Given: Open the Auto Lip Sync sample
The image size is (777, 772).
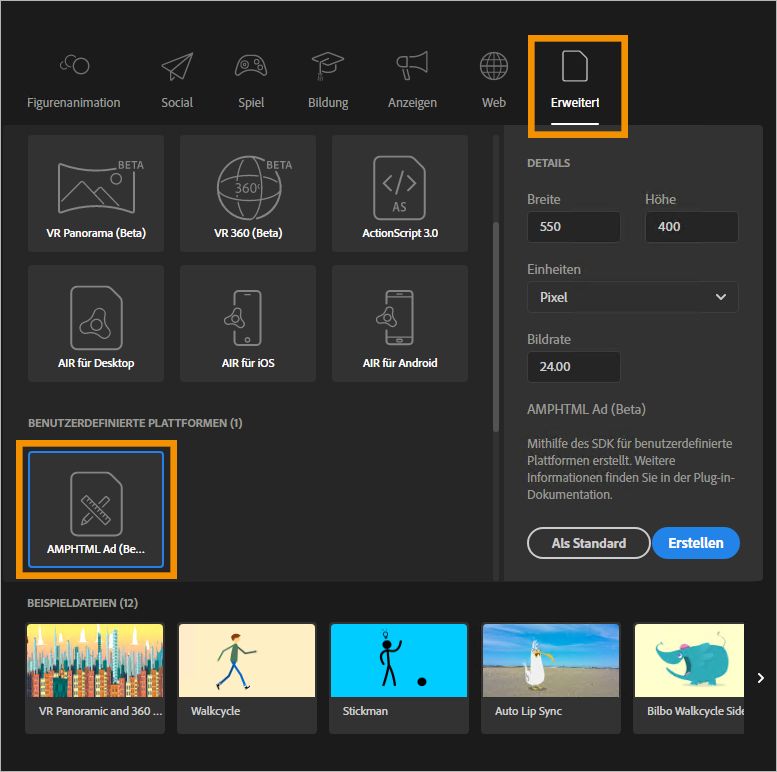Looking at the screenshot, I should [551, 678].
